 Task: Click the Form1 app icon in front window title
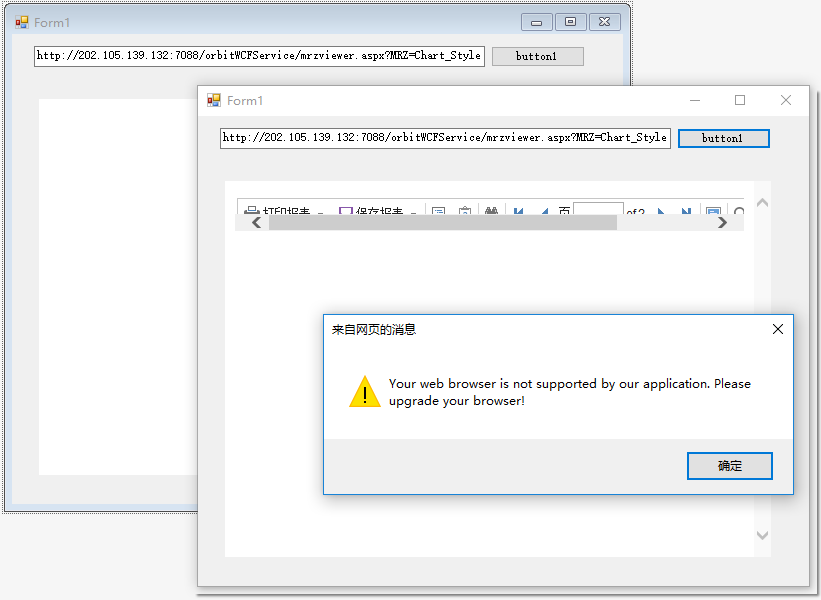pos(214,100)
